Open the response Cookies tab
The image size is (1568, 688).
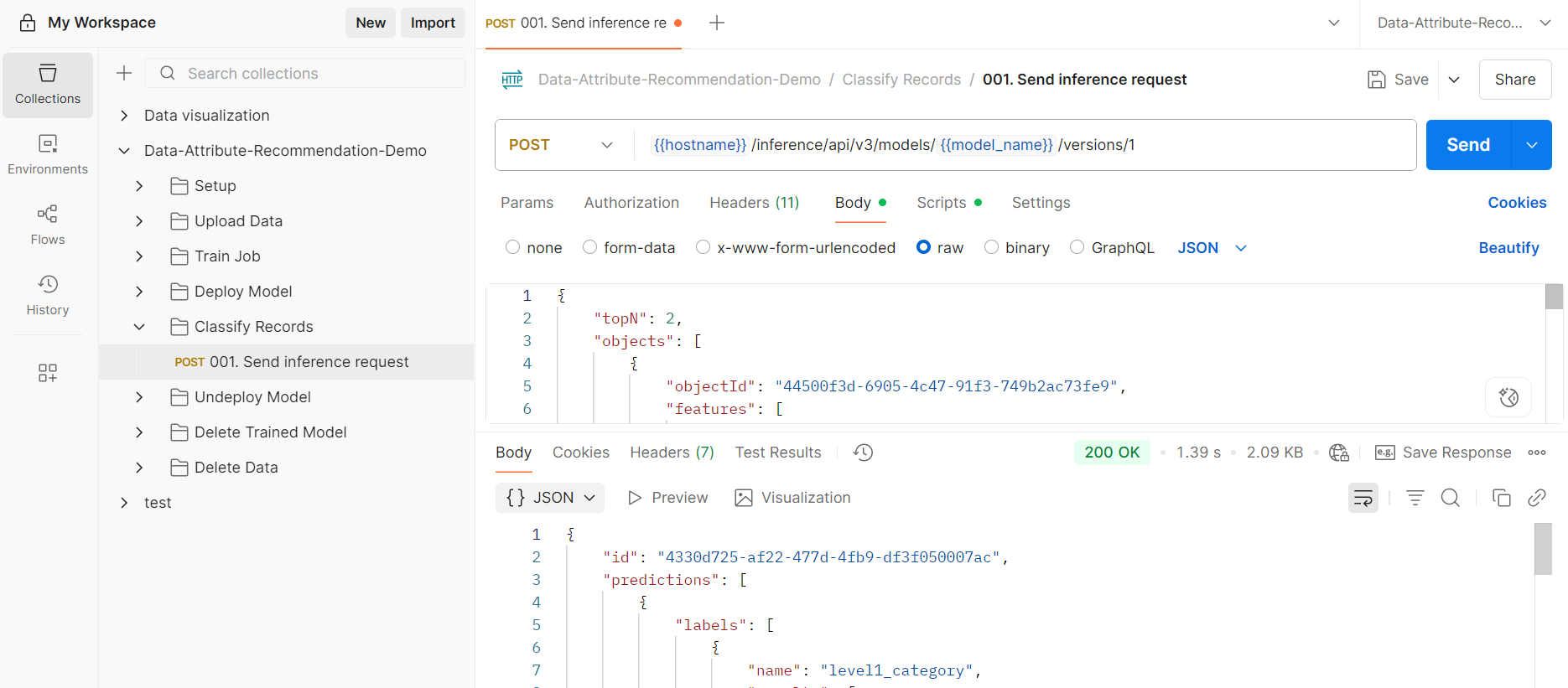coord(580,453)
